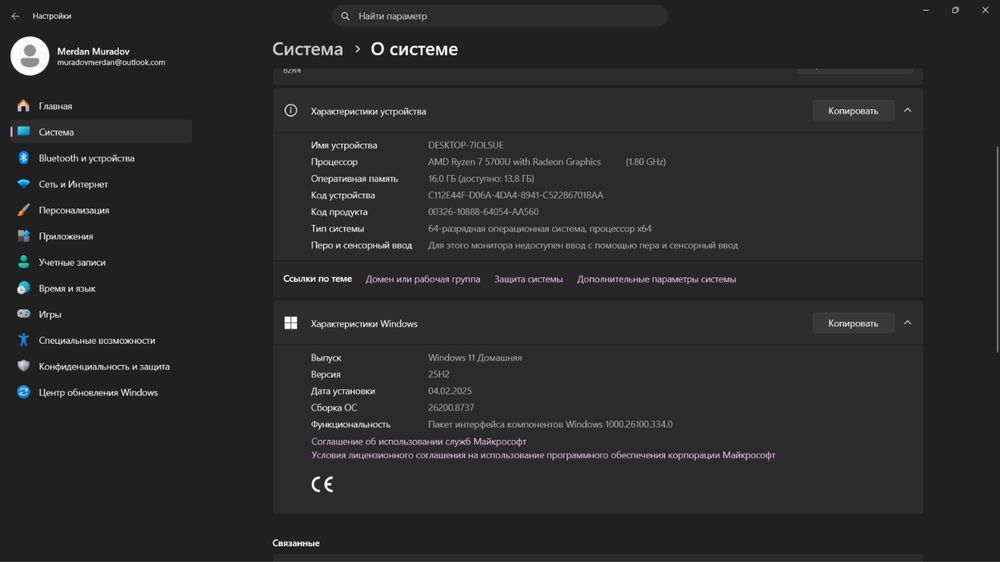This screenshot has width=1000, height=562.
Task: Click the Time and language globe icon
Action: 24,288
